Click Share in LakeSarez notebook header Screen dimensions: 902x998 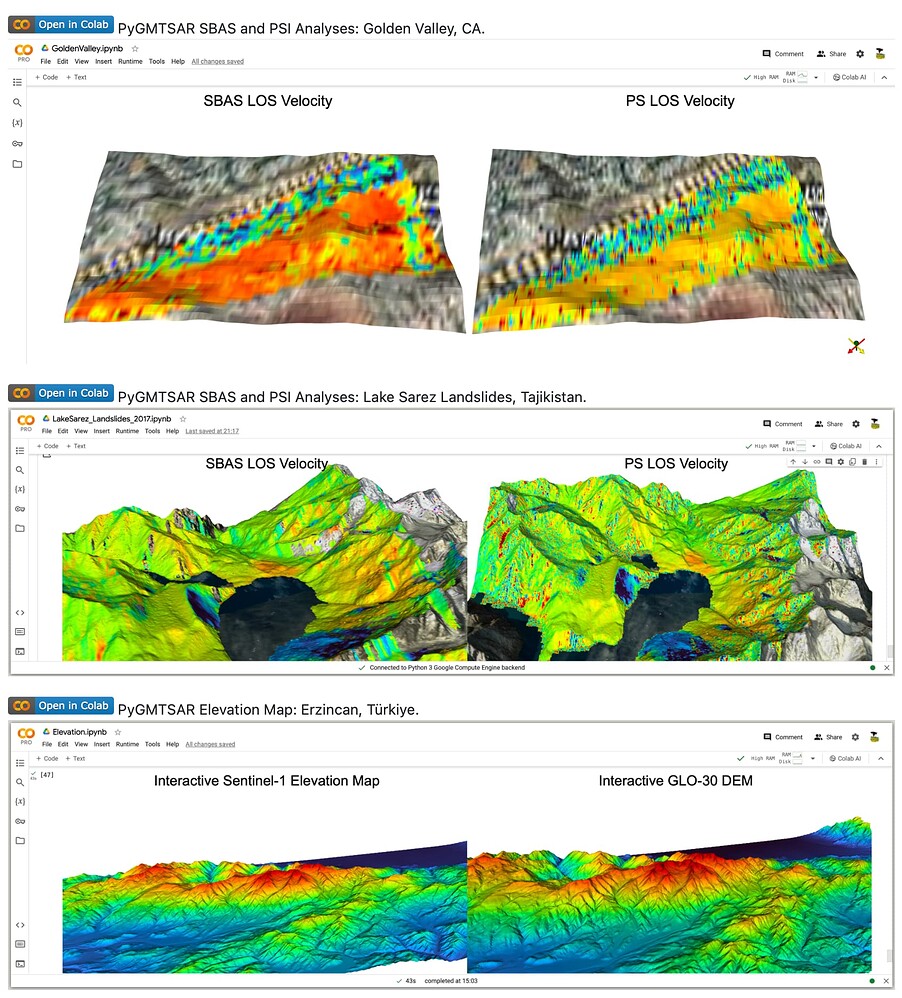tap(830, 424)
